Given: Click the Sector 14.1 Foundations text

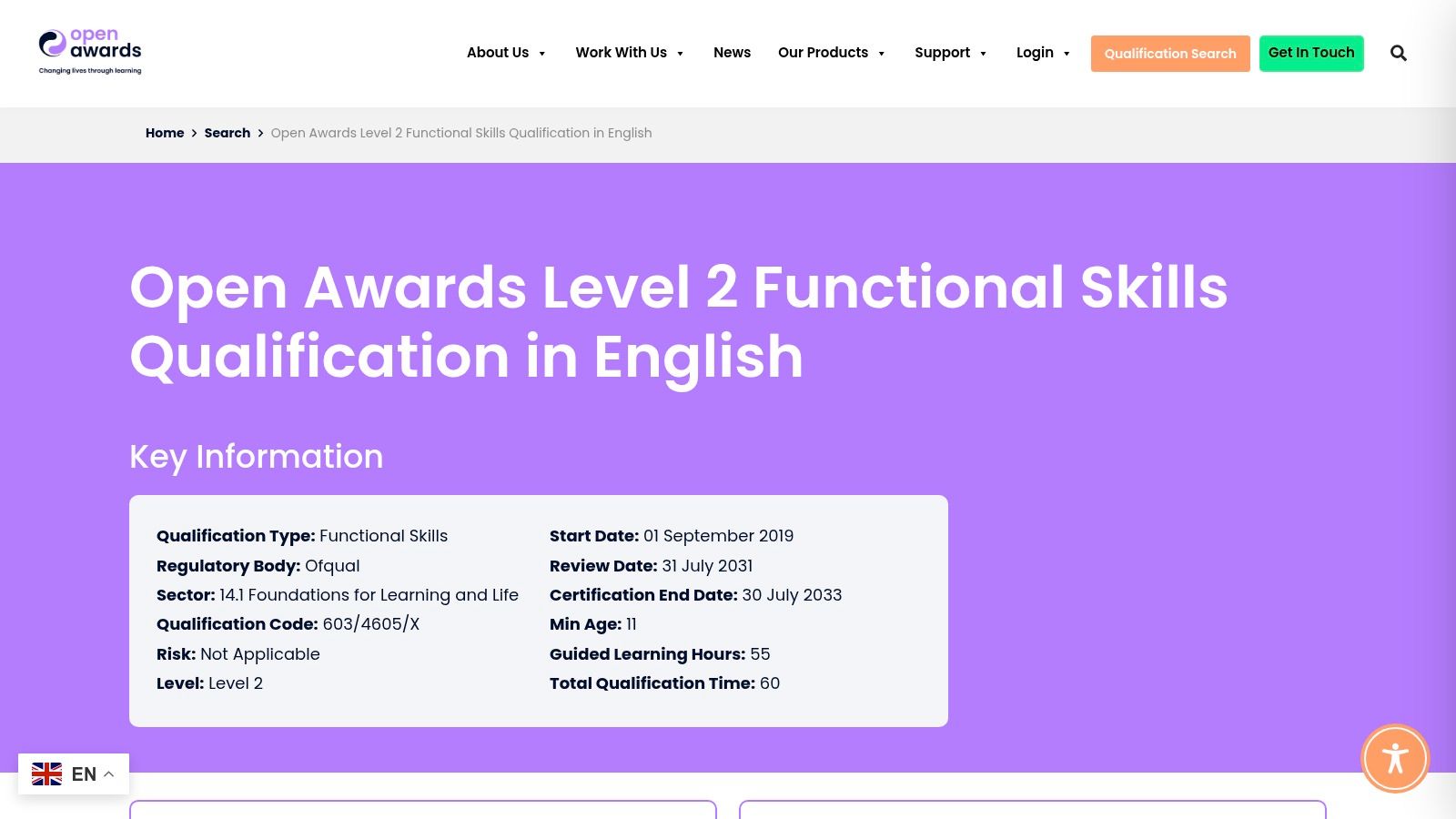Looking at the screenshot, I should (x=338, y=595).
